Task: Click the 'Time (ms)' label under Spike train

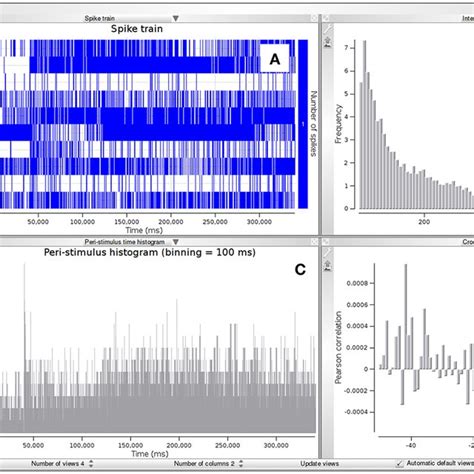Action: [x=144, y=230]
